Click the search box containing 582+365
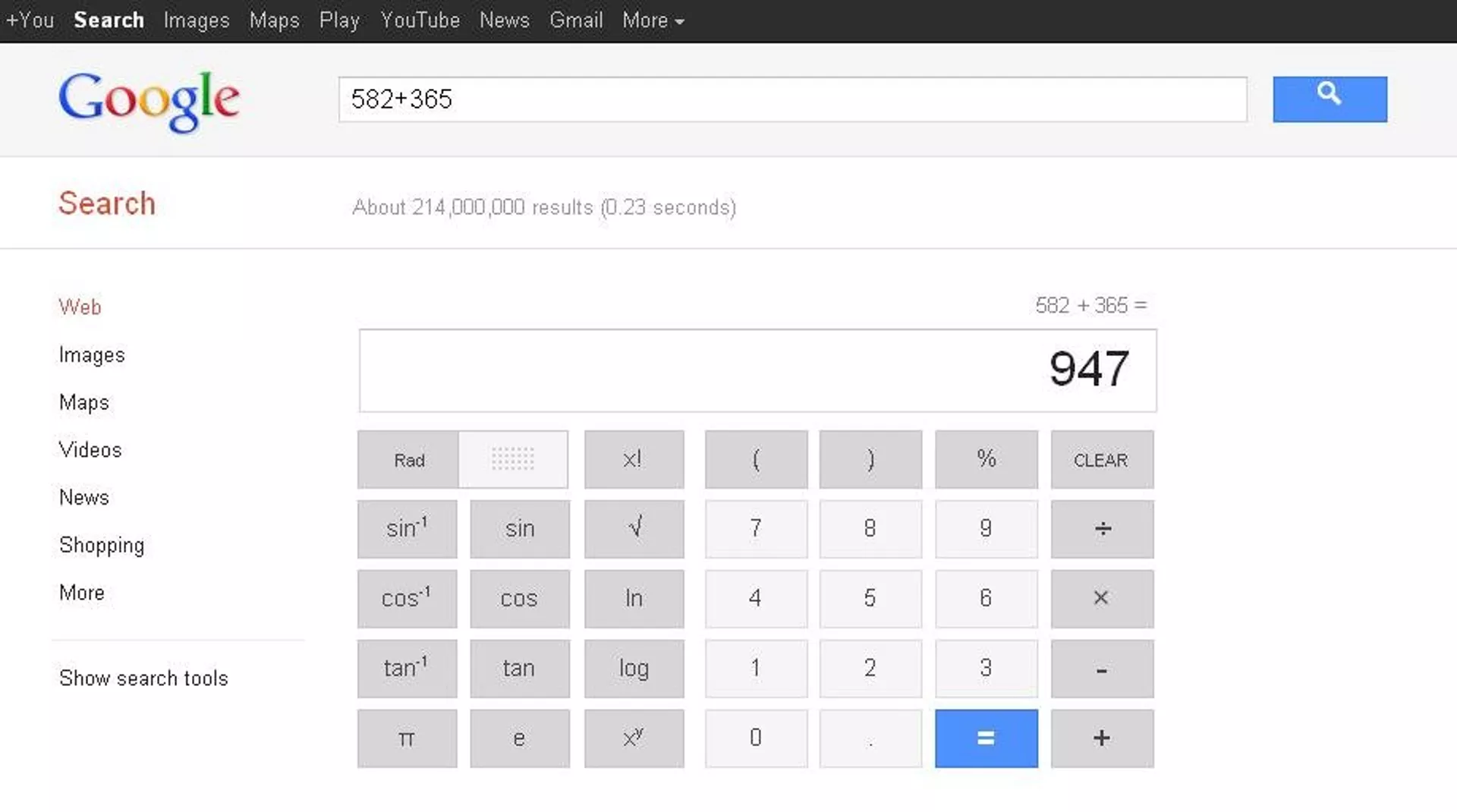 pyautogui.click(x=792, y=99)
